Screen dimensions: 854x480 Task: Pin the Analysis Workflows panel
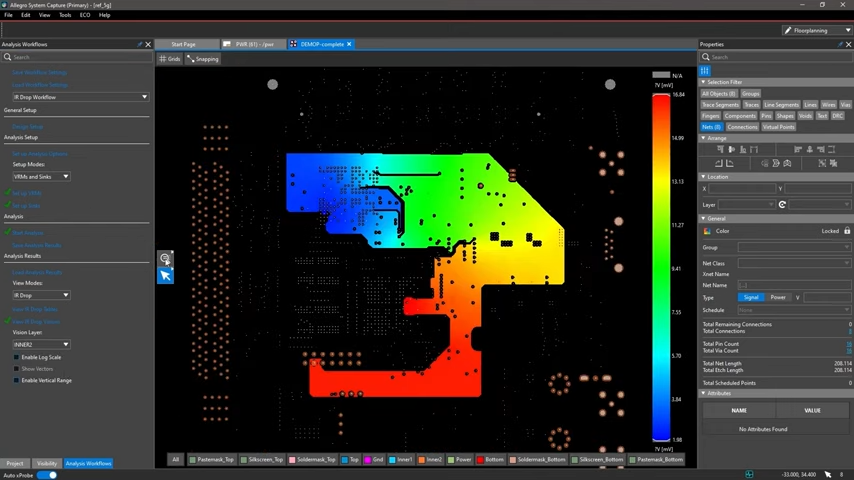pos(139,44)
